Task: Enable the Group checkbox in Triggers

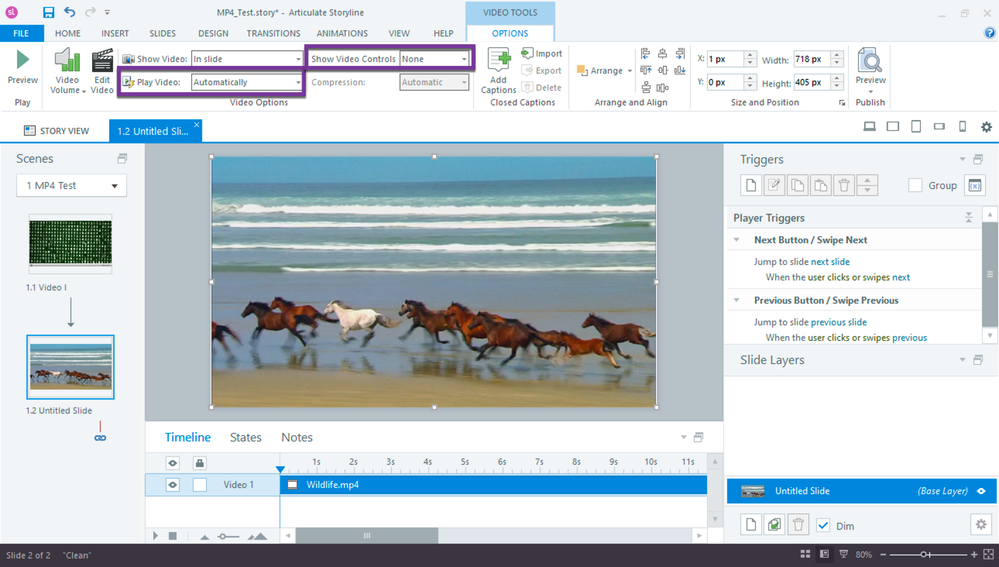Action: pyautogui.click(x=915, y=185)
